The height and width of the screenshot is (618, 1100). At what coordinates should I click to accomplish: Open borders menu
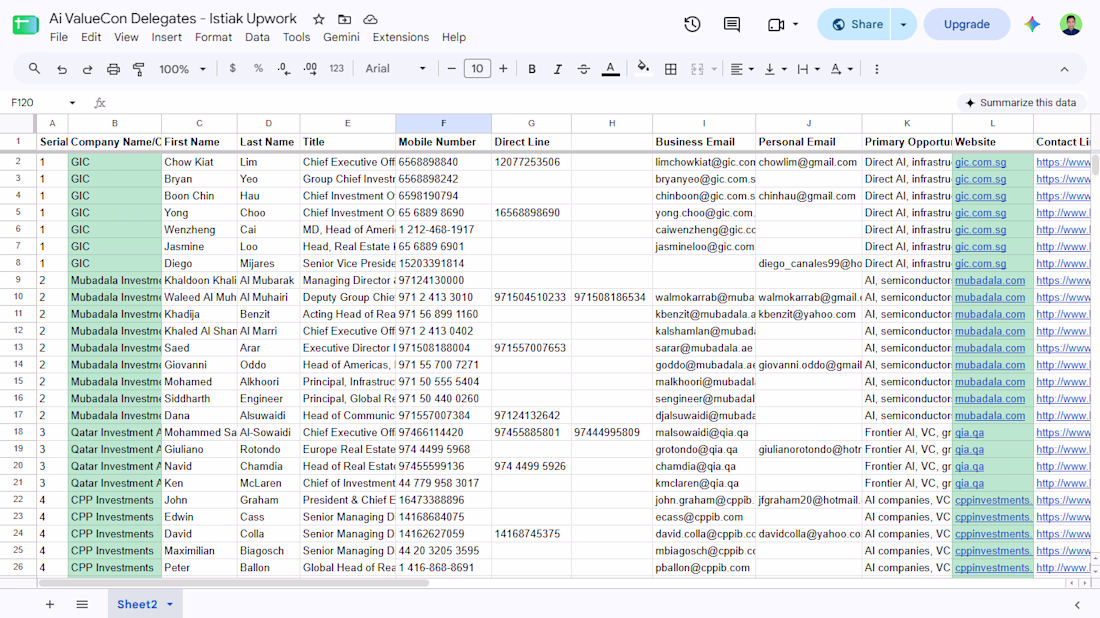click(x=671, y=69)
